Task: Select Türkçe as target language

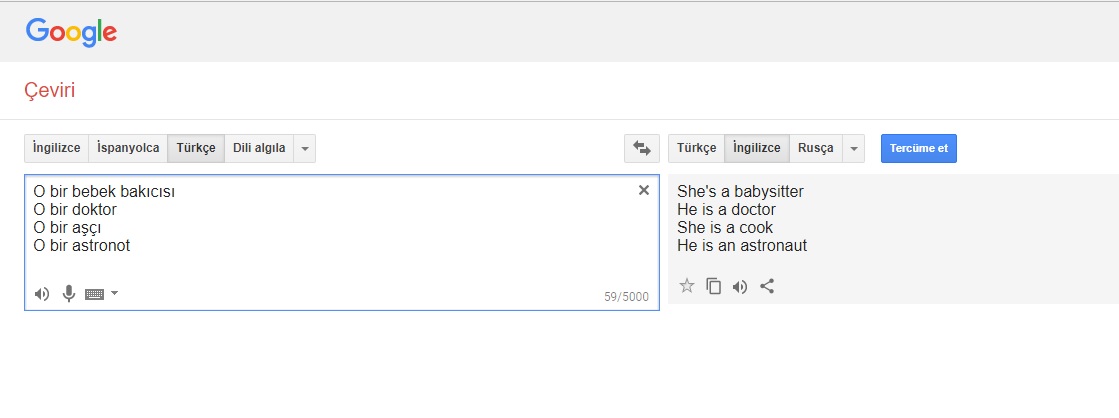Action: click(x=697, y=148)
